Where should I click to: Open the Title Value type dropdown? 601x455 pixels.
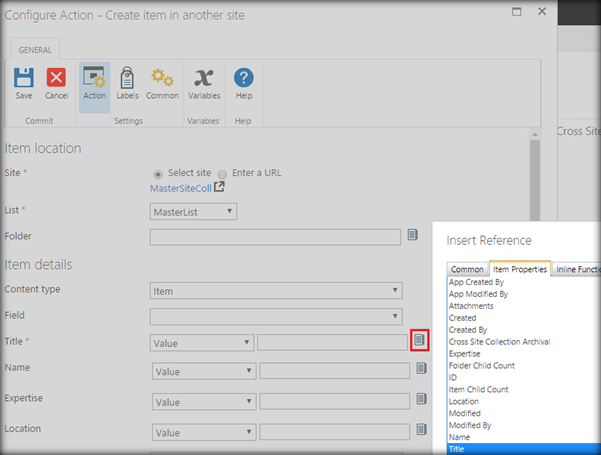pos(202,343)
